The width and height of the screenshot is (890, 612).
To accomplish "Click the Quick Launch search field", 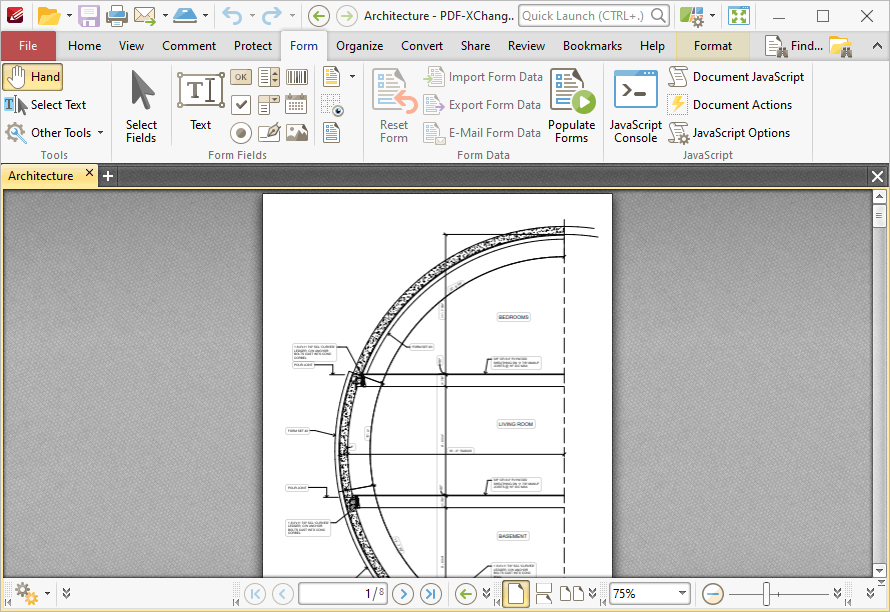I will 594,16.
